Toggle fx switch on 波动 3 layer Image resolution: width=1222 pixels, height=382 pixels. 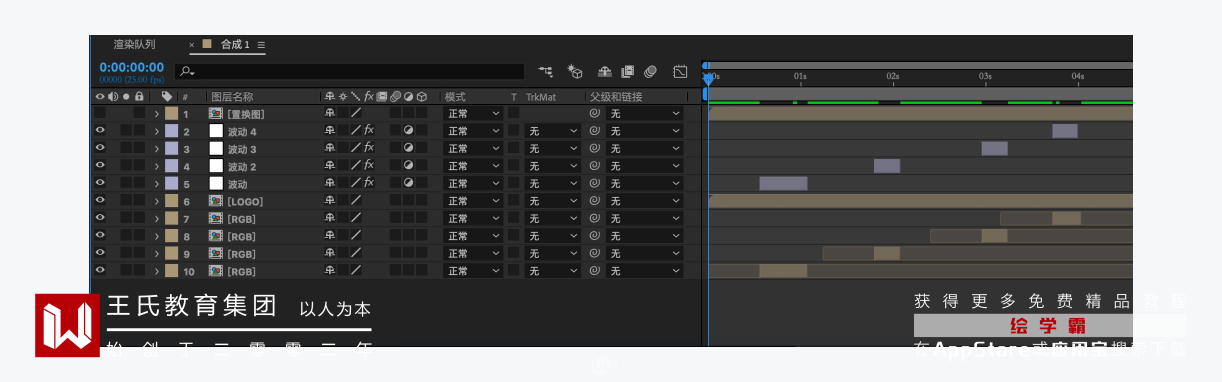click(x=369, y=148)
